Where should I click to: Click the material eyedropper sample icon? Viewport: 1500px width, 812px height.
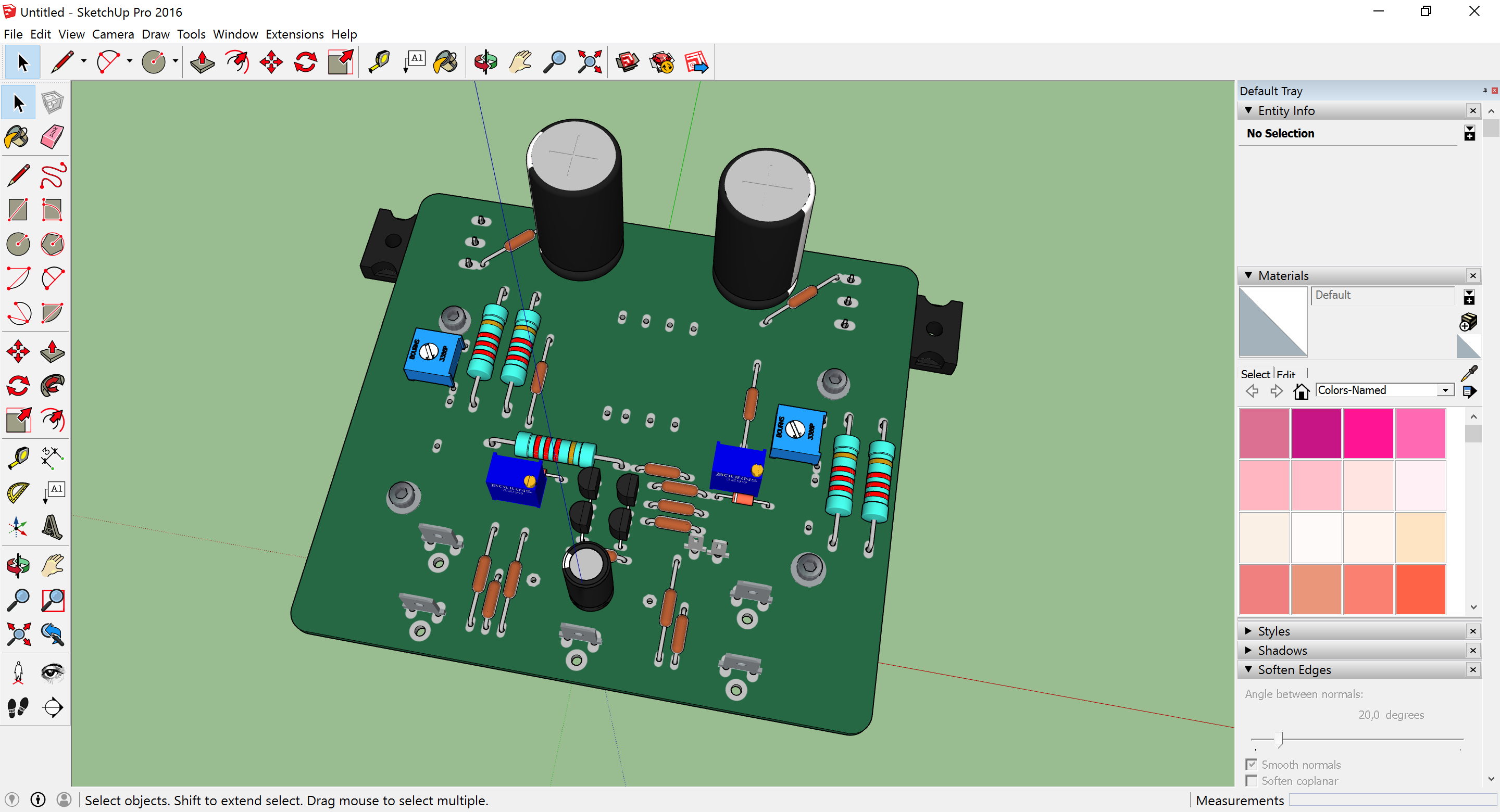pos(1469,373)
